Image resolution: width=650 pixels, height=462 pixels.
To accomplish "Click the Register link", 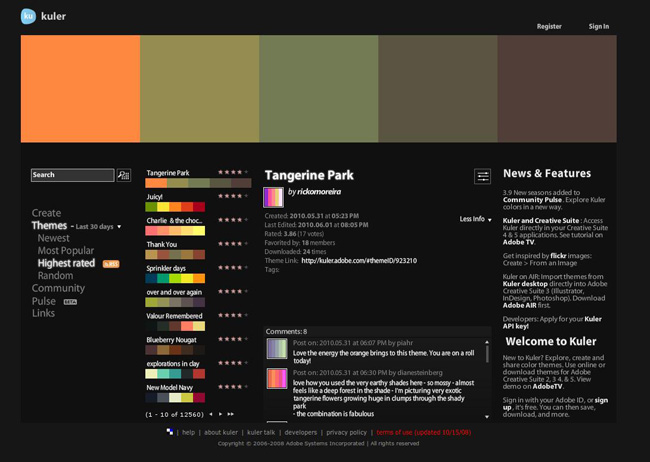I will pos(549,27).
